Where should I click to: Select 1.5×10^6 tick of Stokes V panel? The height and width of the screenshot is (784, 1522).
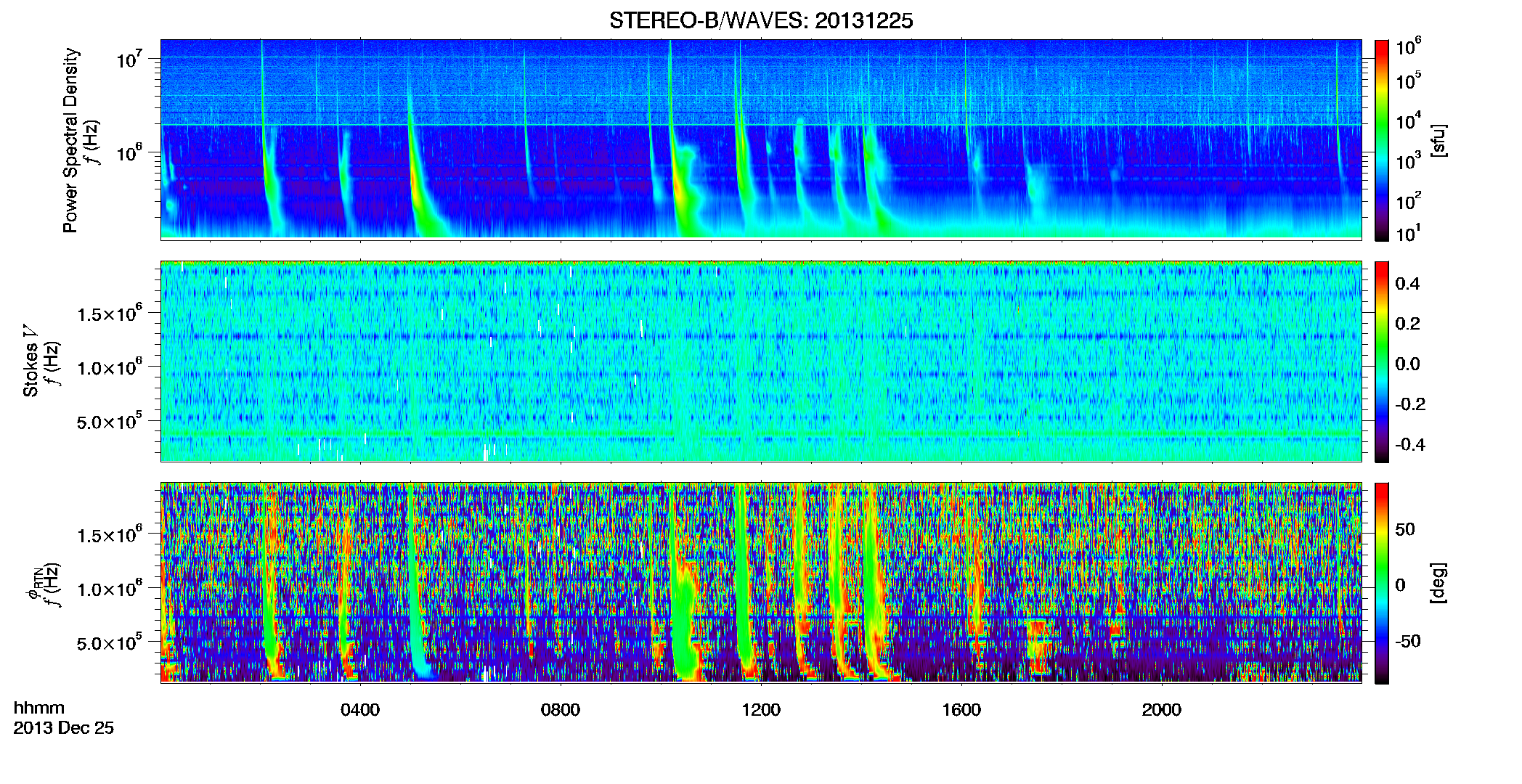110,314
